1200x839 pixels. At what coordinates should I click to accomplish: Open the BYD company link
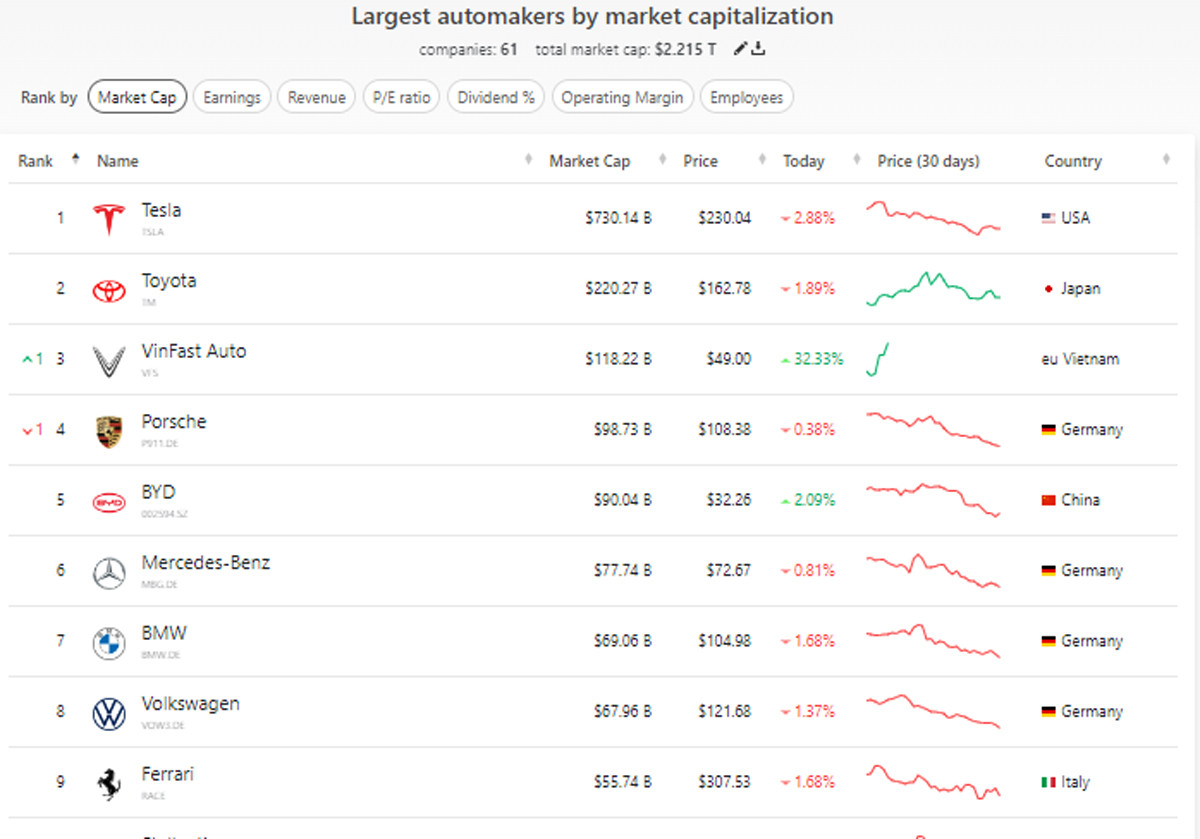pos(158,493)
